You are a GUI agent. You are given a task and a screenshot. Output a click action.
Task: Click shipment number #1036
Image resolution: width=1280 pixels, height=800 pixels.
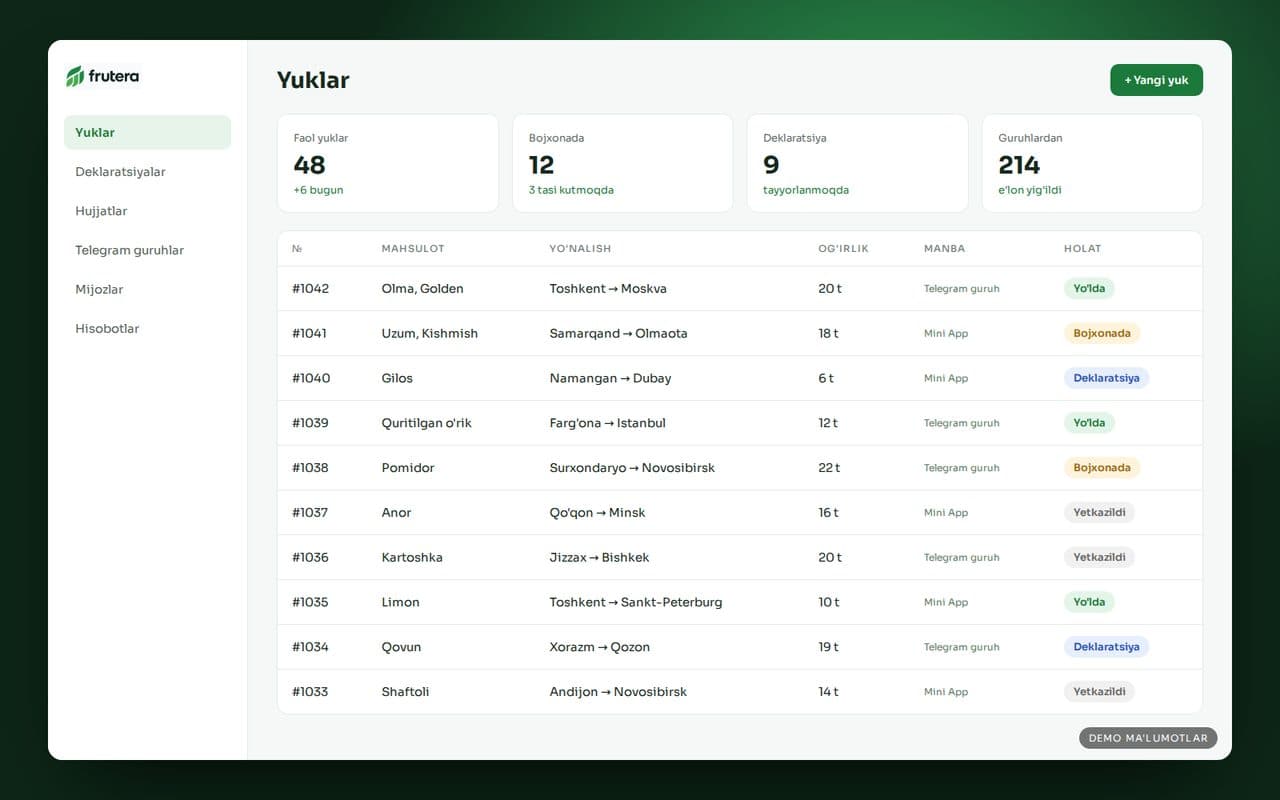click(310, 557)
